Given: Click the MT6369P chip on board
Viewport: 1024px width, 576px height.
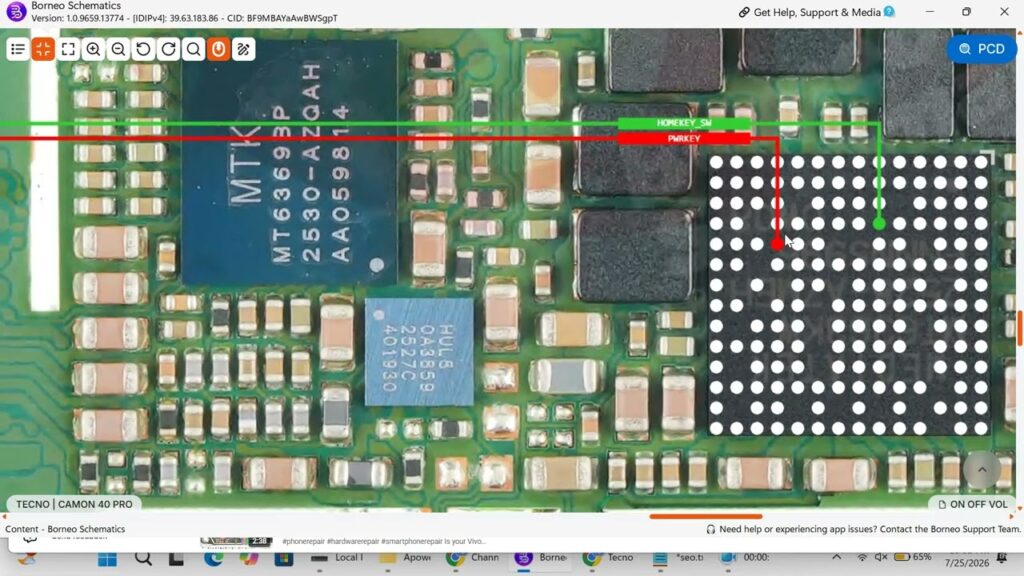Looking at the screenshot, I should click(x=289, y=162).
